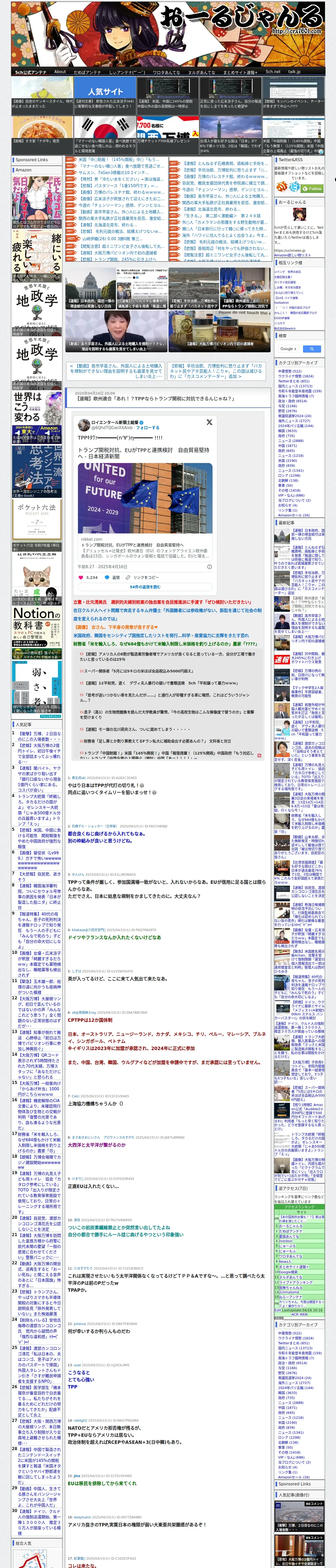Open Amazon欲しい物リスト link
This screenshot has height=1568, width=336.
293,255
